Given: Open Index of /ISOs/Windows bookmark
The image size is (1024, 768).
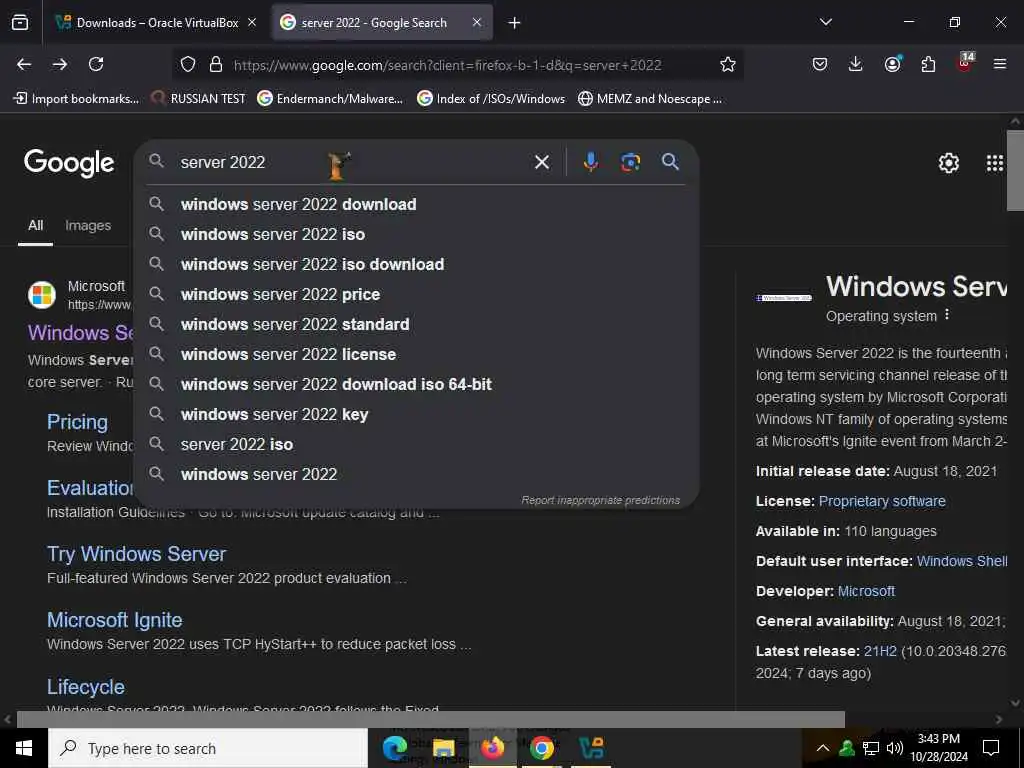Looking at the screenshot, I should coord(491,99).
